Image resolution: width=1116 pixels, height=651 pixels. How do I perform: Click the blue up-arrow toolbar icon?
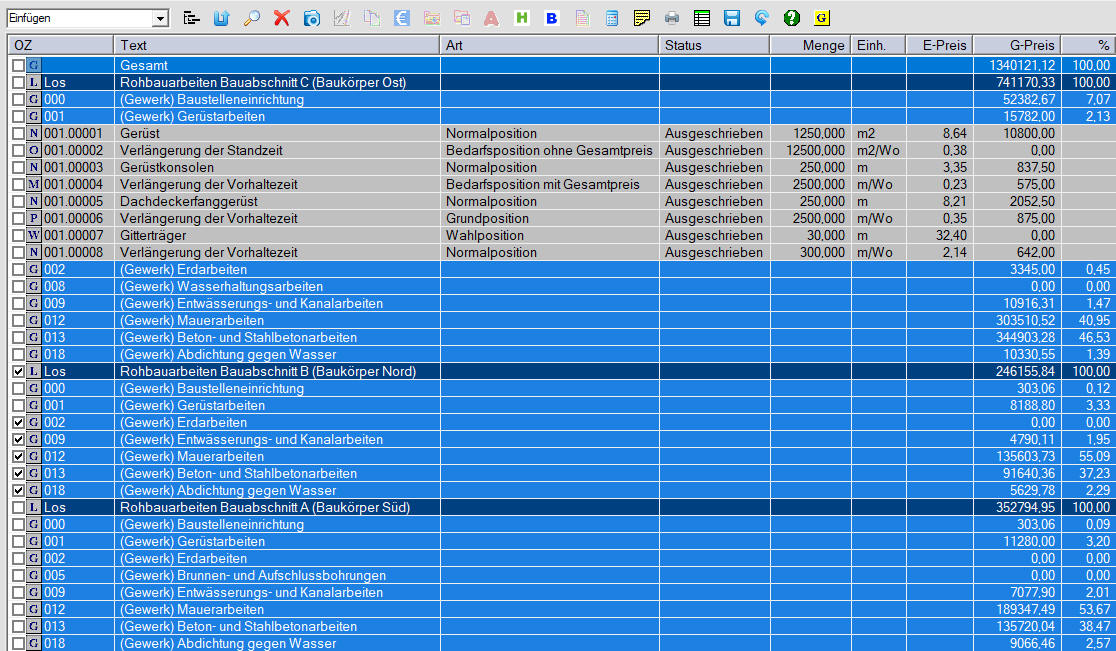(221, 18)
